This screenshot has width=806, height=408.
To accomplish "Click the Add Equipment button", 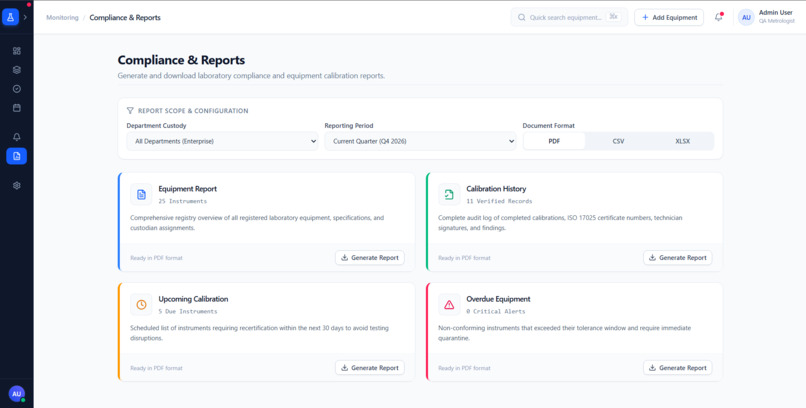I will (669, 17).
